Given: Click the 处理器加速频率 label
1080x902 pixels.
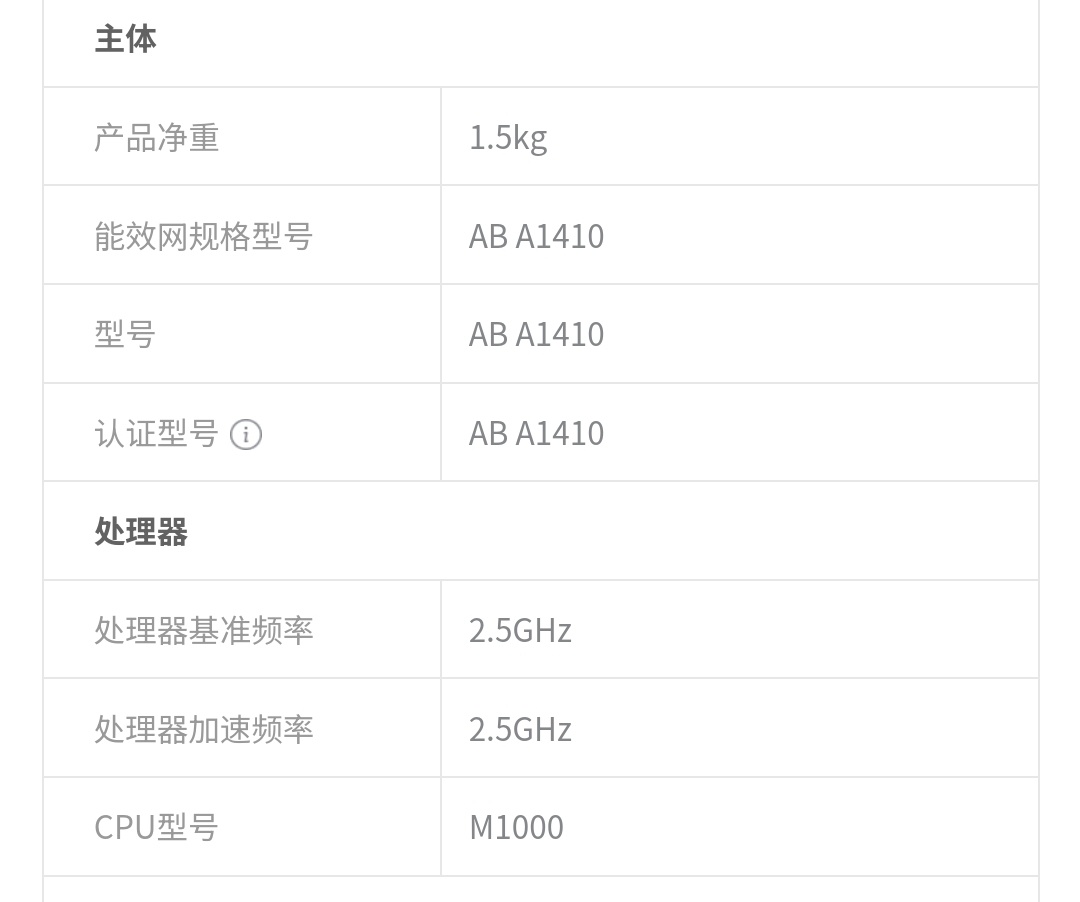Looking at the screenshot, I should pyautogui.click(x=204, y=729).
